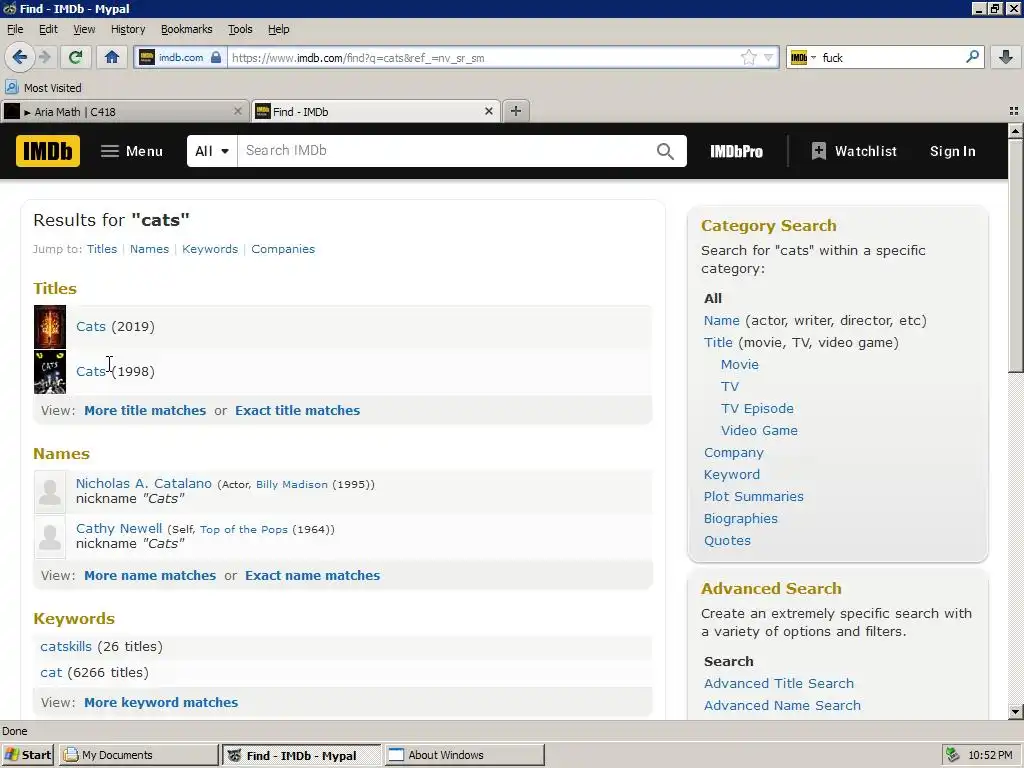Switch to My Documents taskbar window

pos(138,755)
